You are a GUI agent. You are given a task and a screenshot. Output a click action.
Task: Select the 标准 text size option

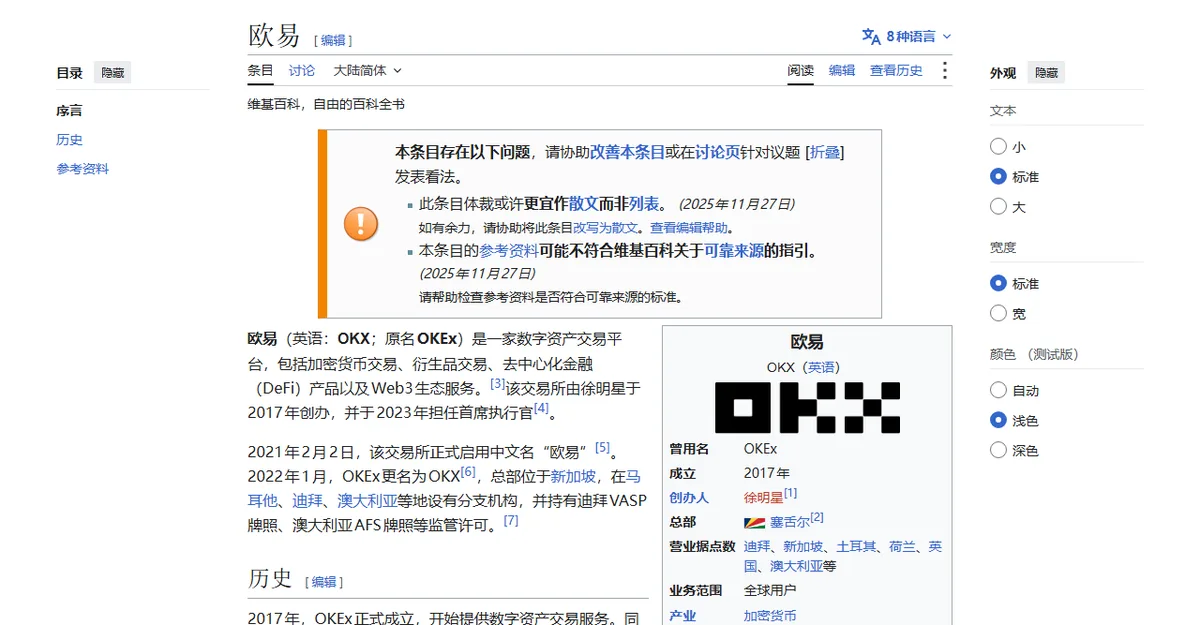click(x=998, y=176)
